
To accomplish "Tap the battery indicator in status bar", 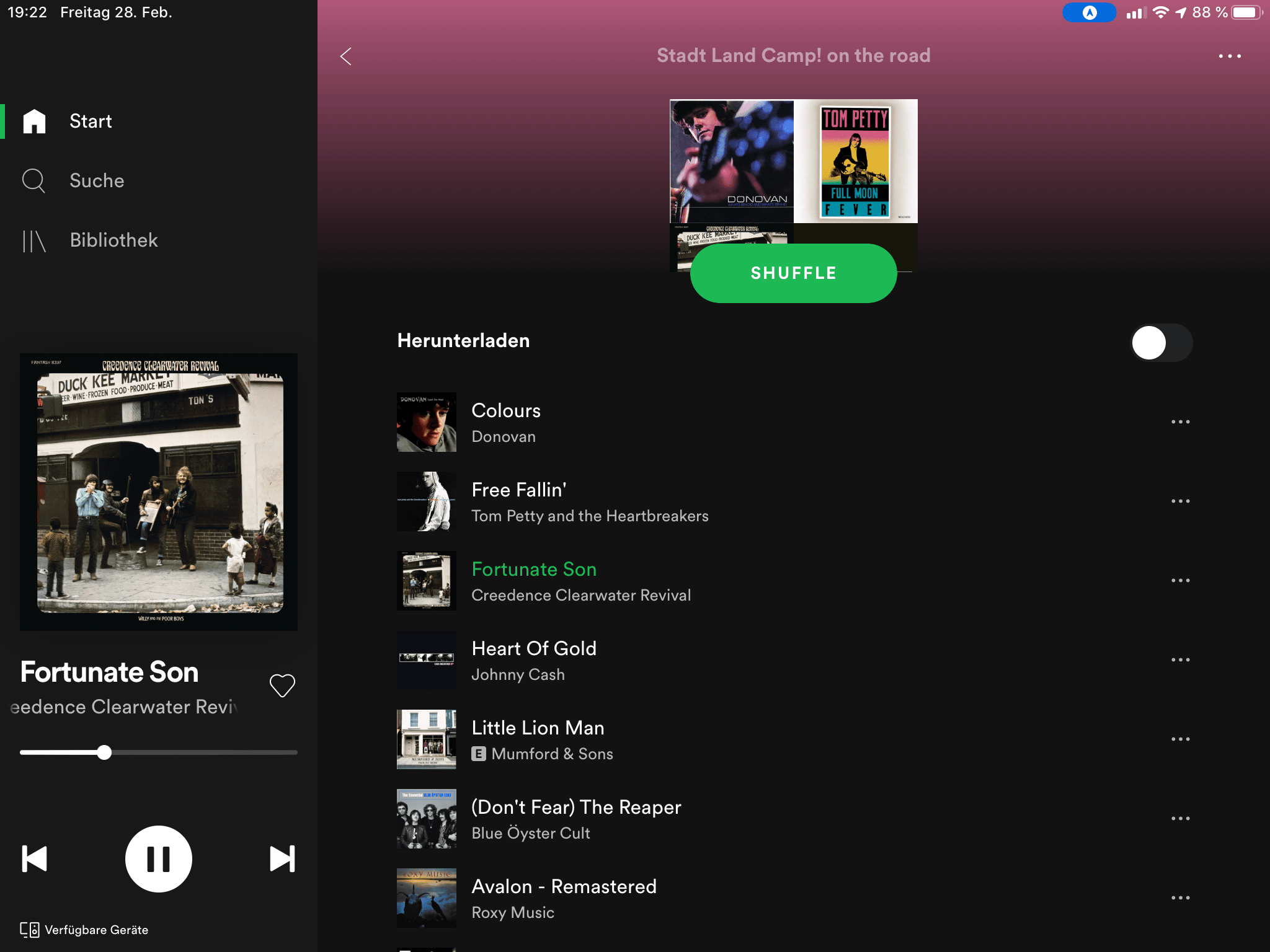I will (1246, 12).
